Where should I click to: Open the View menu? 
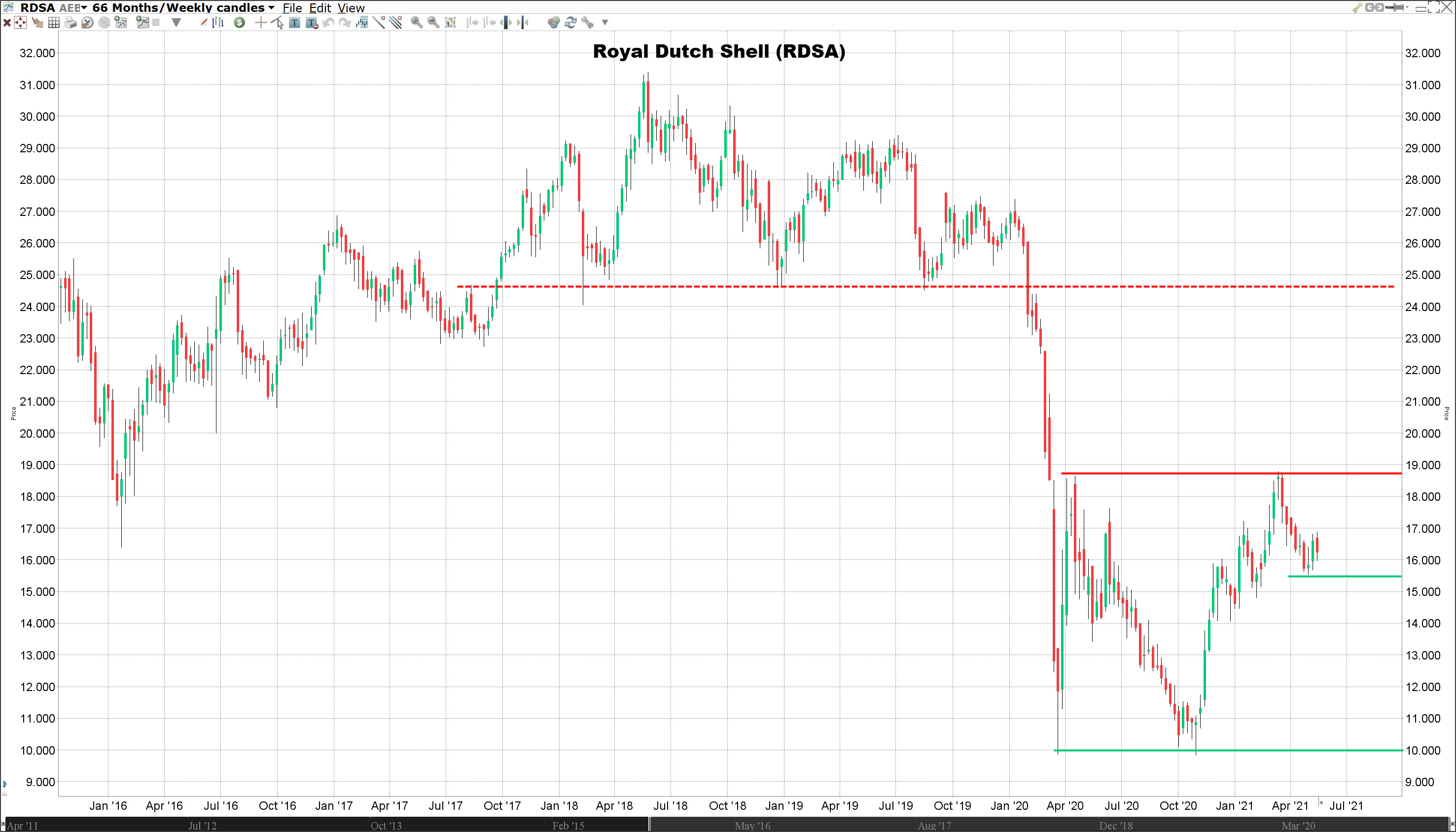tap(351, 8)
